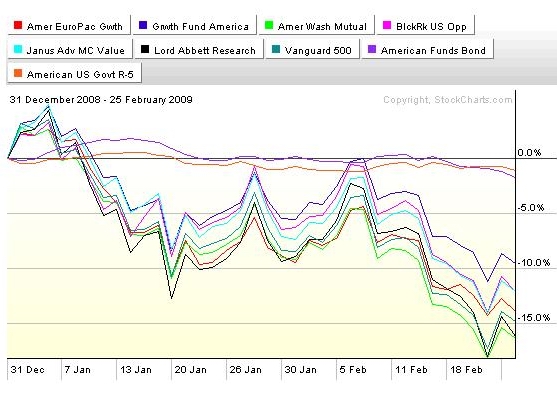Click the 20 Jan date axis label

[x=190, y=370]
